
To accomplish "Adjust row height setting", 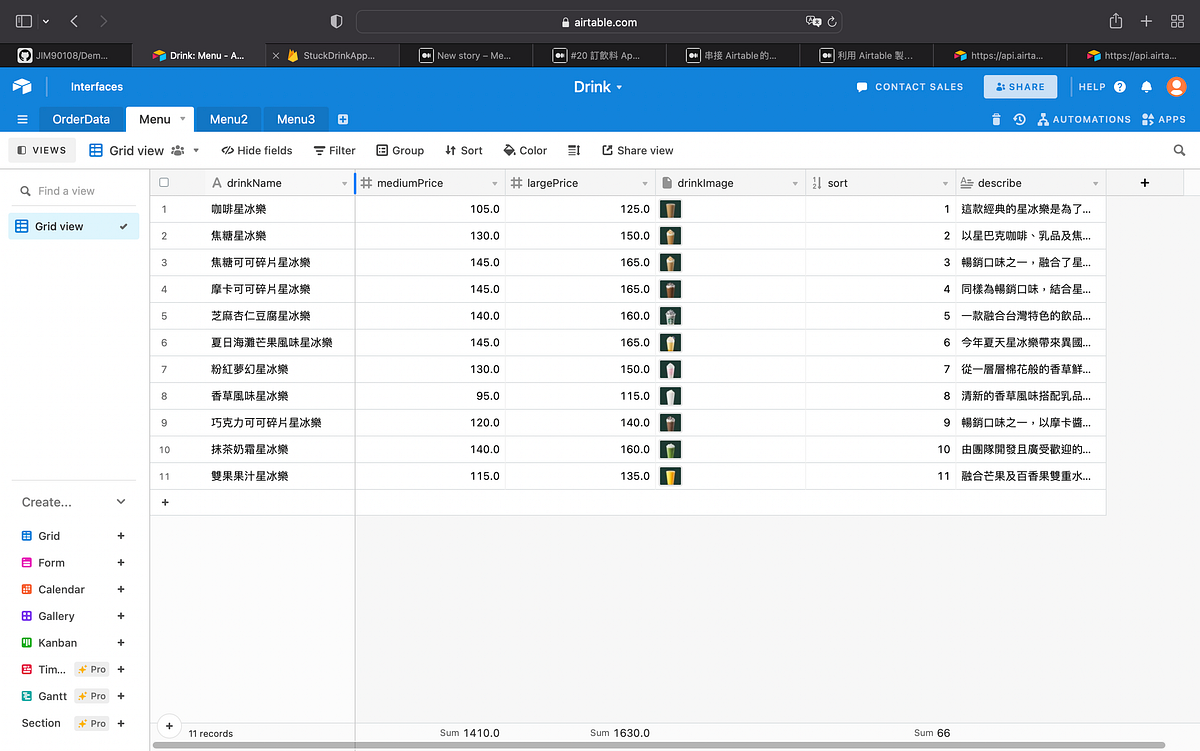I will point(573,150).
